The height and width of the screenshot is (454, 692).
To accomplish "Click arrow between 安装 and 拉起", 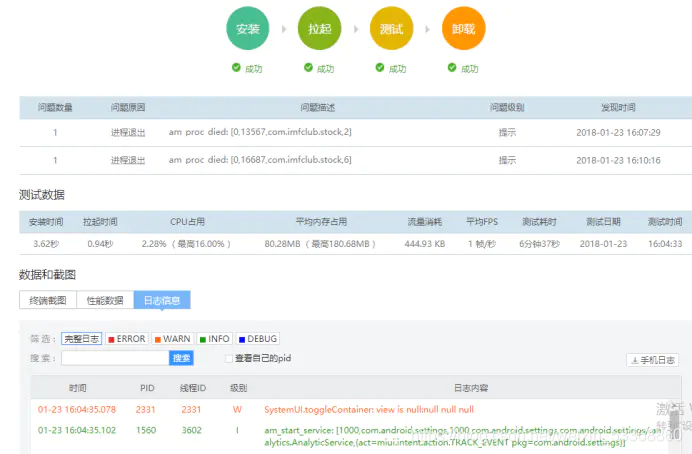I will pyautogui.click(x=284, y=29).
